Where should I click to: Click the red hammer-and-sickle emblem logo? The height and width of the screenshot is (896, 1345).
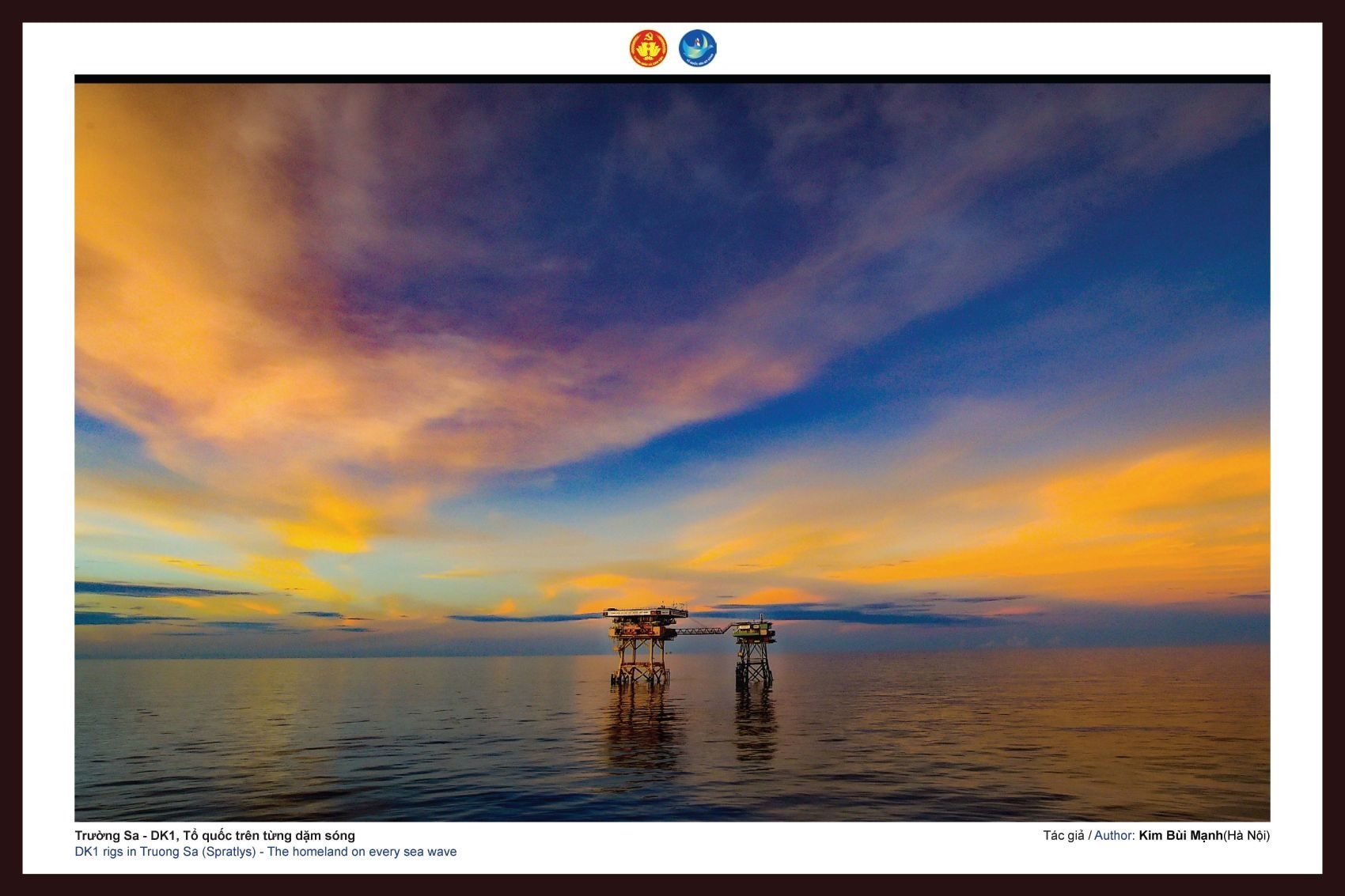(648, 48)
